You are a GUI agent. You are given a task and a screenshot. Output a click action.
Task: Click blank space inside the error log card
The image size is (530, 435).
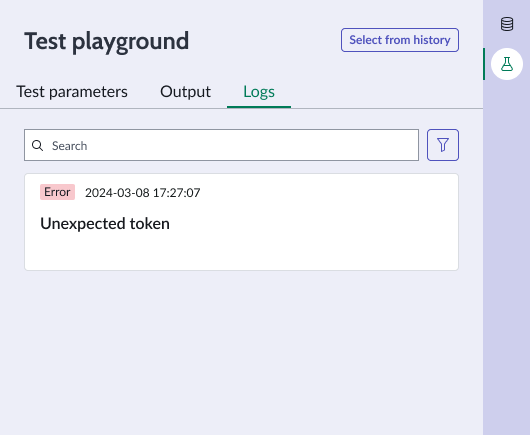(304, 237)
